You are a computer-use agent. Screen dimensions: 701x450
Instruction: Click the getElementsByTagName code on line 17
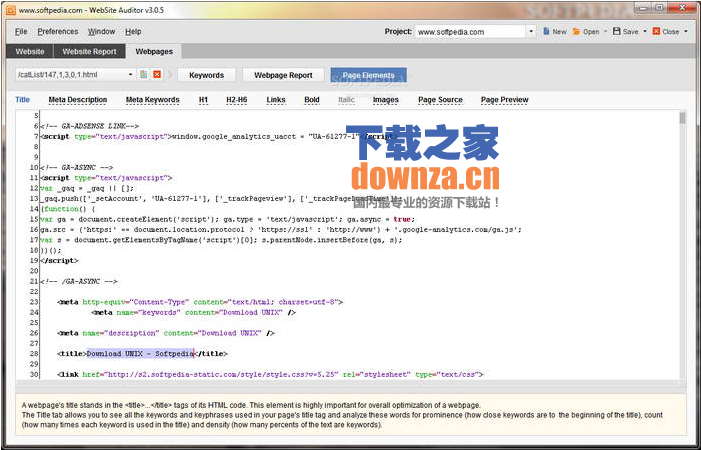pyautogui.click(x=221, y=240)
